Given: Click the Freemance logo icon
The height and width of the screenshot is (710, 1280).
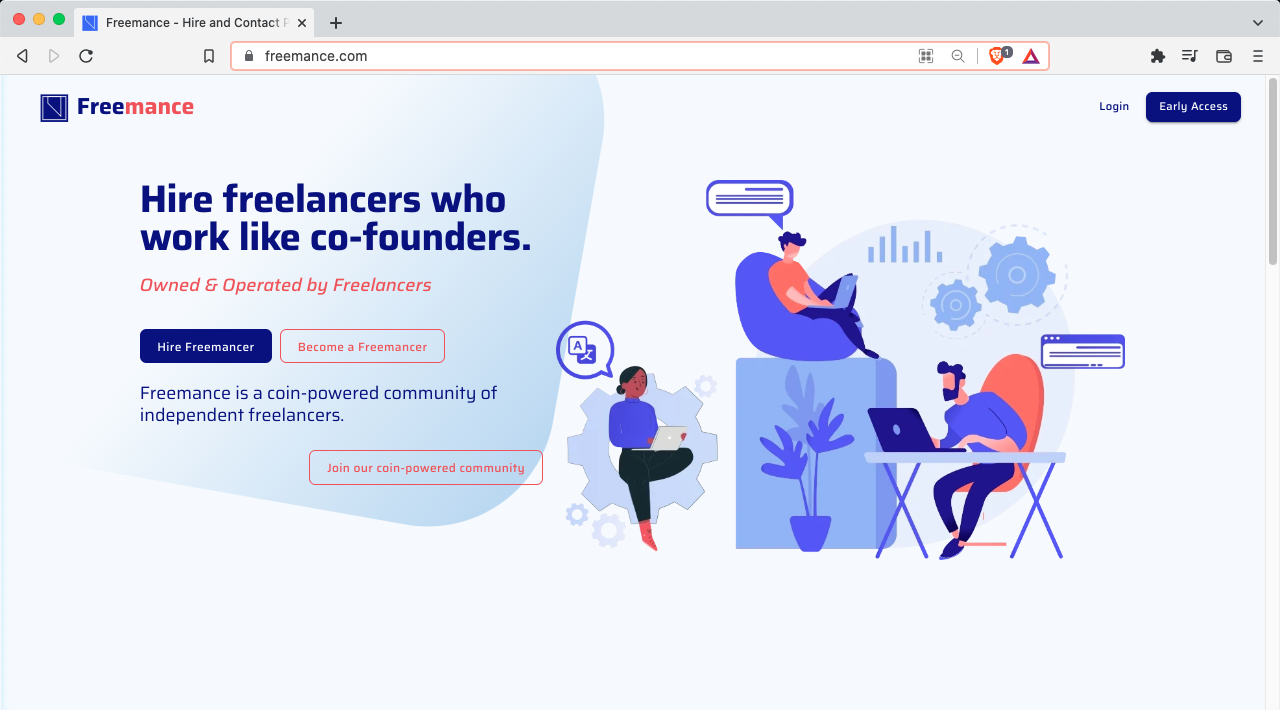Looking at the screenshot, I should [x=54, y=107].
